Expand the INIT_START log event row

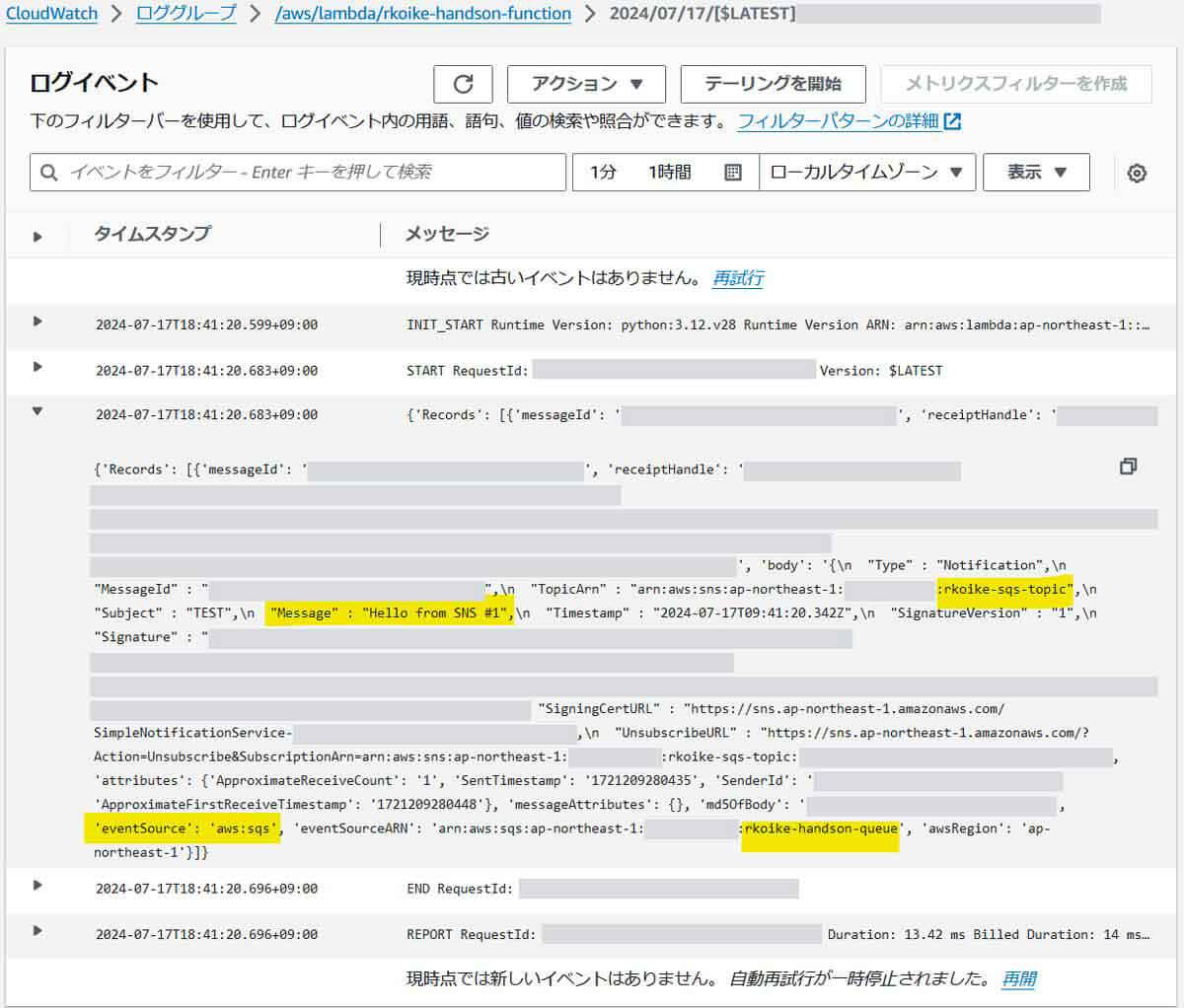[37, 321]
